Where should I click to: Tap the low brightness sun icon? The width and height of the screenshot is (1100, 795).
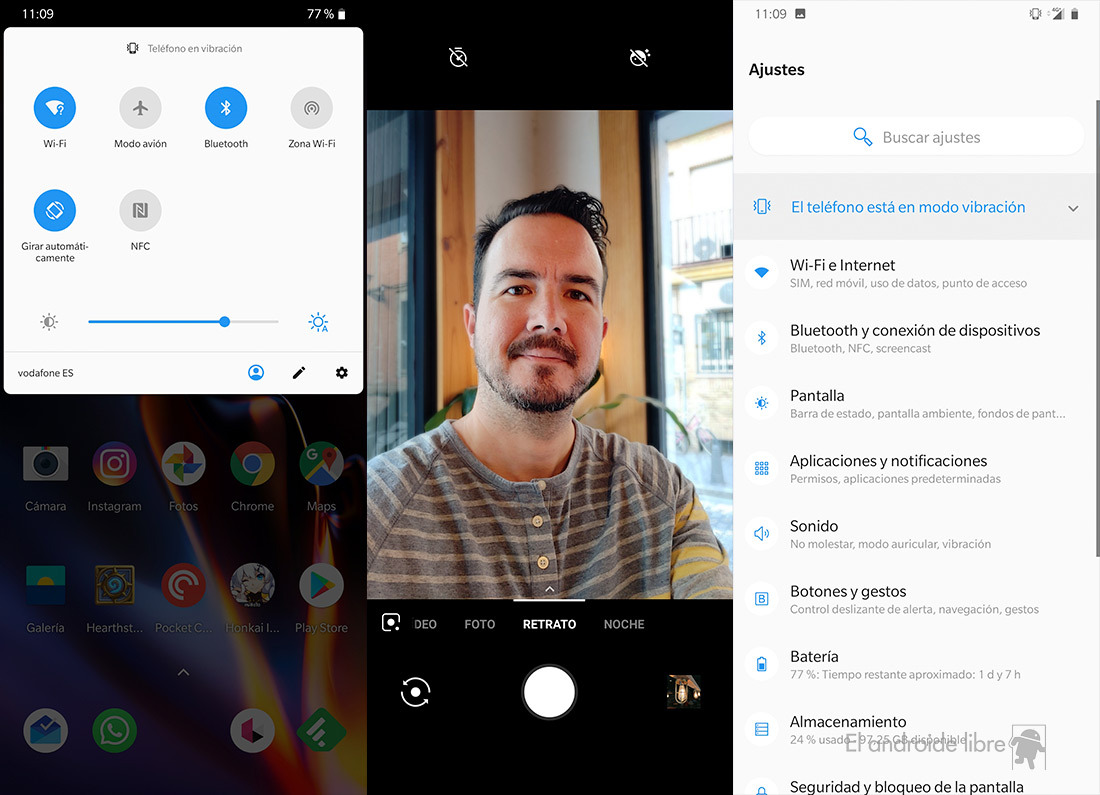pyautogui.click(x=49, y=322)
